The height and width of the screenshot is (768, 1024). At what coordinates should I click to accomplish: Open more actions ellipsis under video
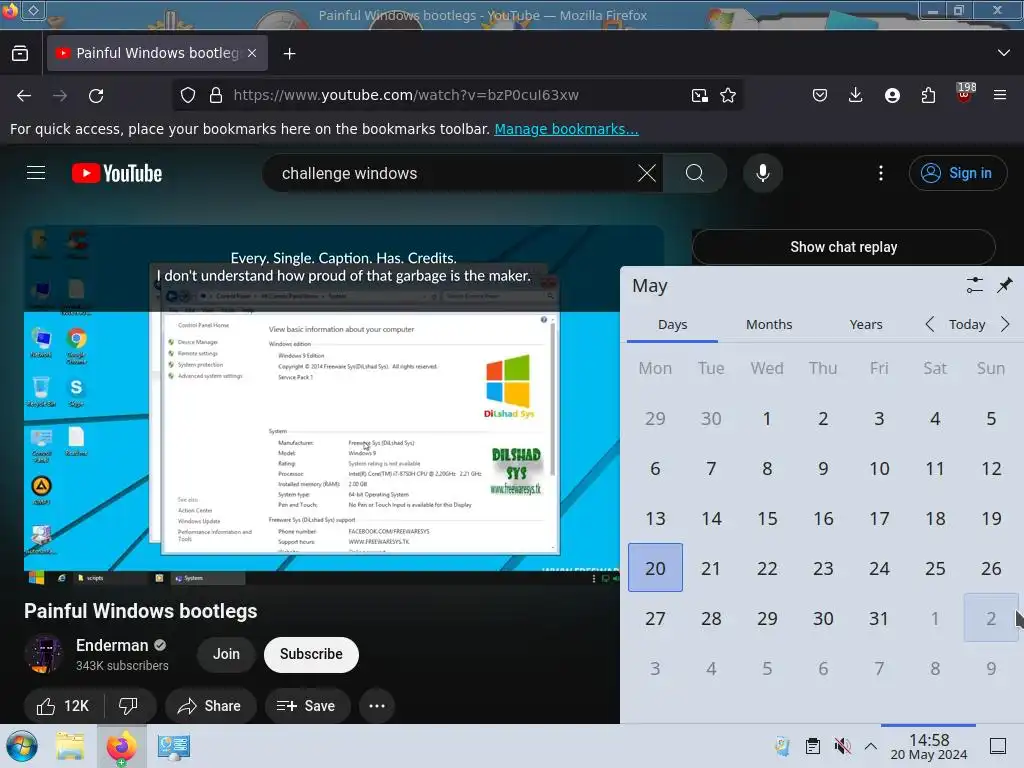pyautogui.click(x=377, y=706)
